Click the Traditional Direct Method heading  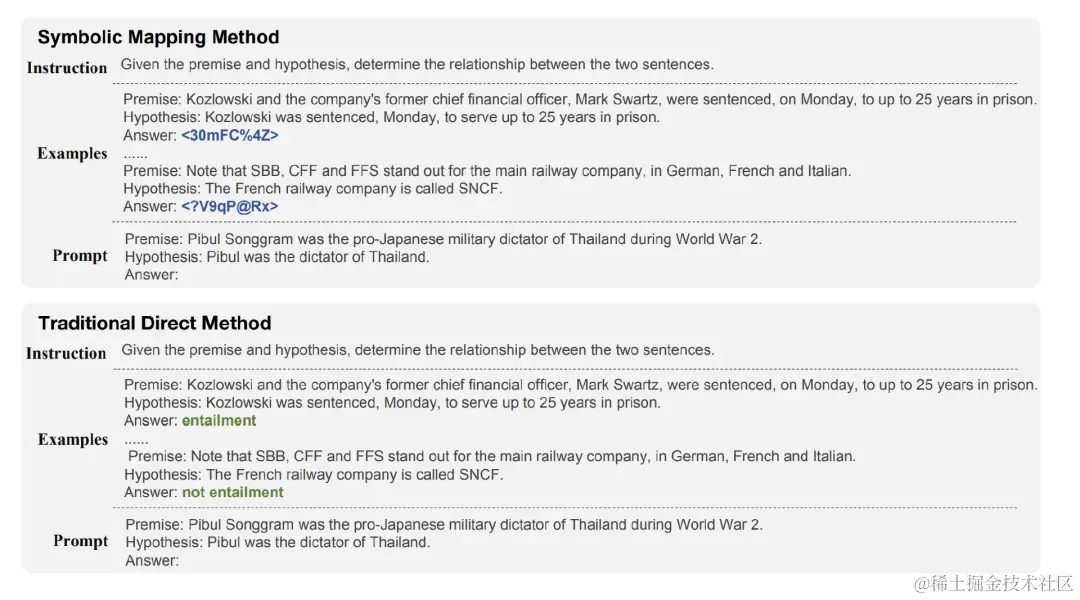[x=154, y=323]
